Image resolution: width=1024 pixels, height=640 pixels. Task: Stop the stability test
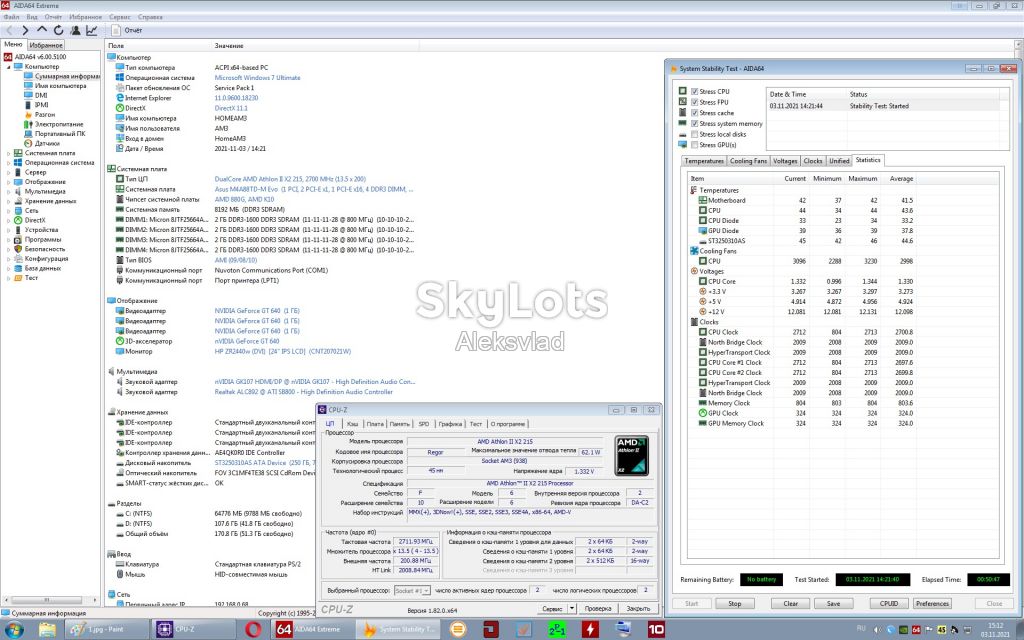[x=735, y=603]
